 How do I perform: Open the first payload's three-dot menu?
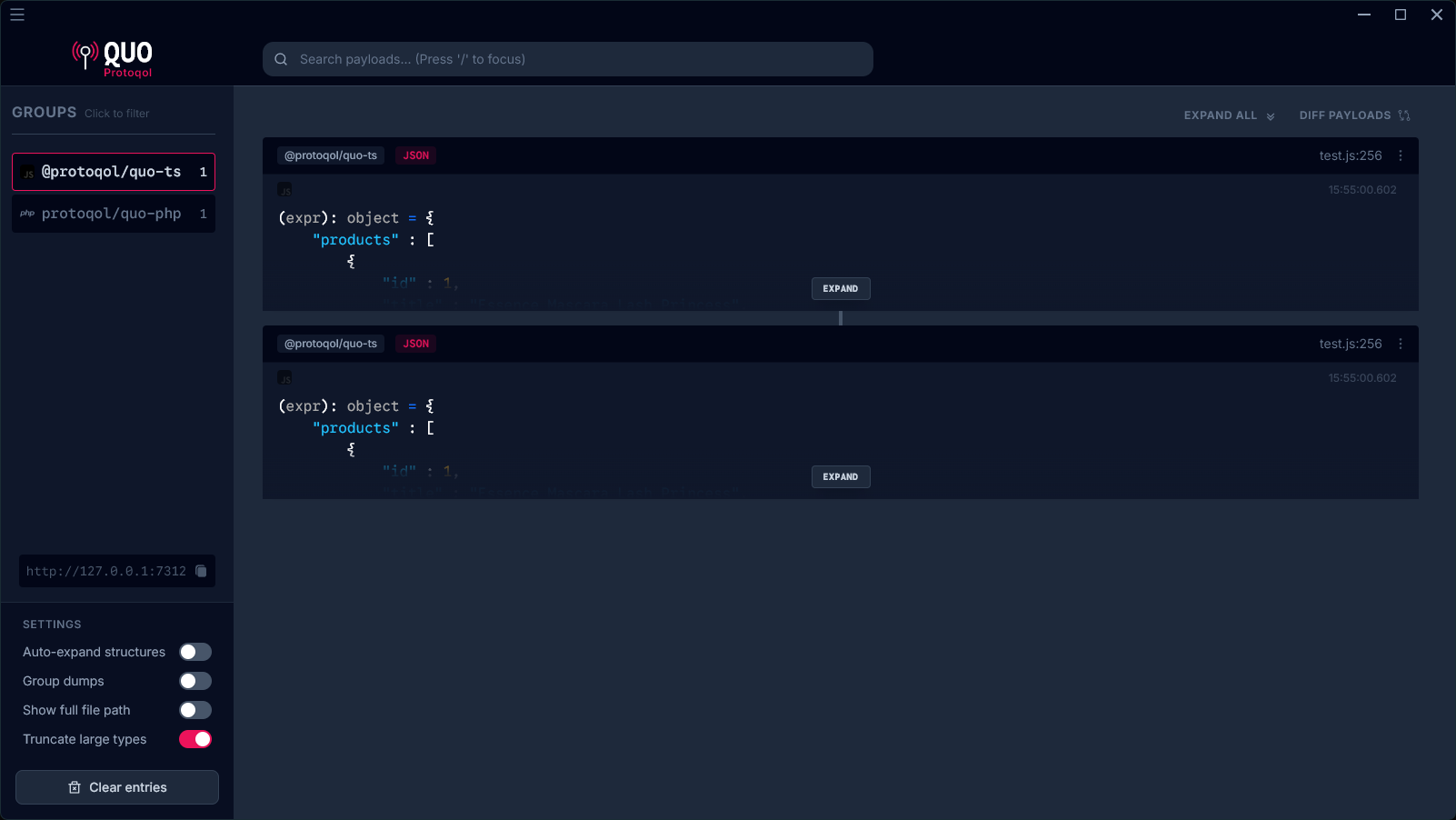click(1401, 155)
